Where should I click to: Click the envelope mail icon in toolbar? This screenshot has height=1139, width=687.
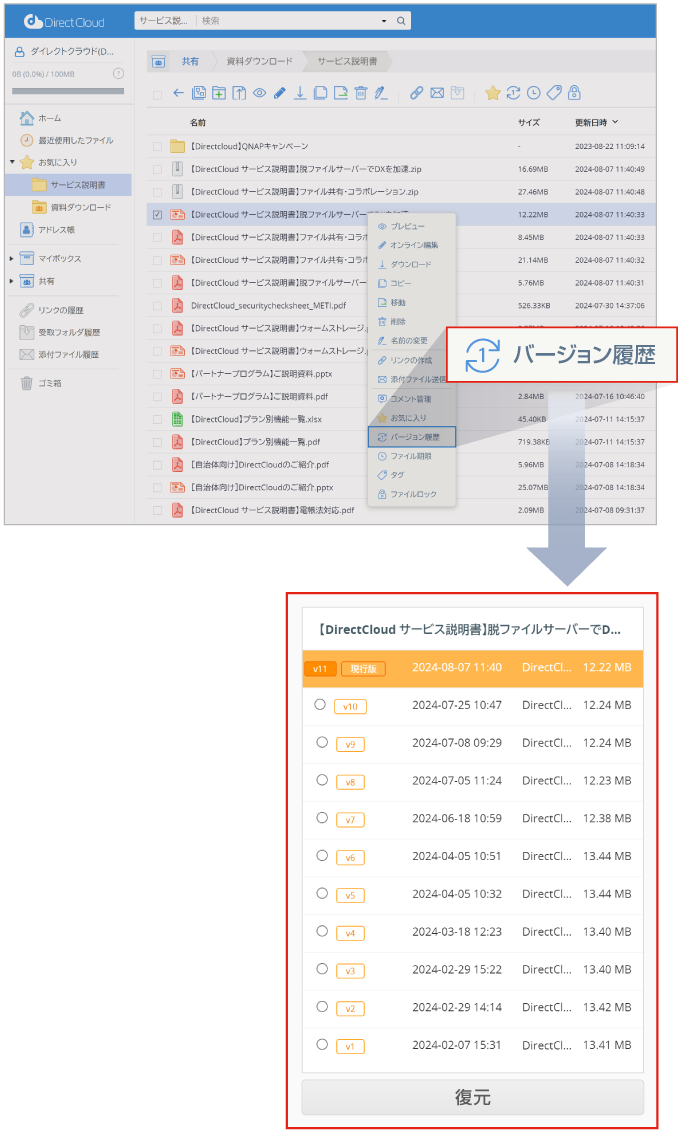(x=436, y=93)
